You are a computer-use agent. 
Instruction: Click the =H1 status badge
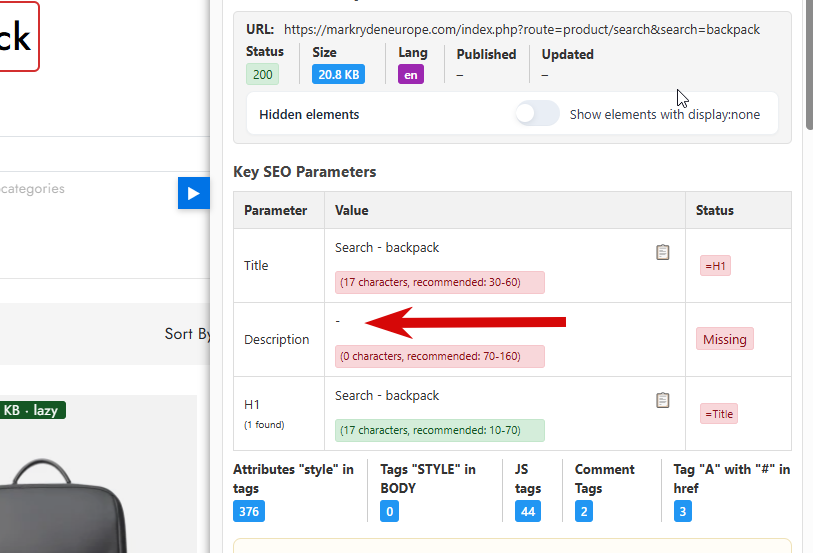(716, 266)
